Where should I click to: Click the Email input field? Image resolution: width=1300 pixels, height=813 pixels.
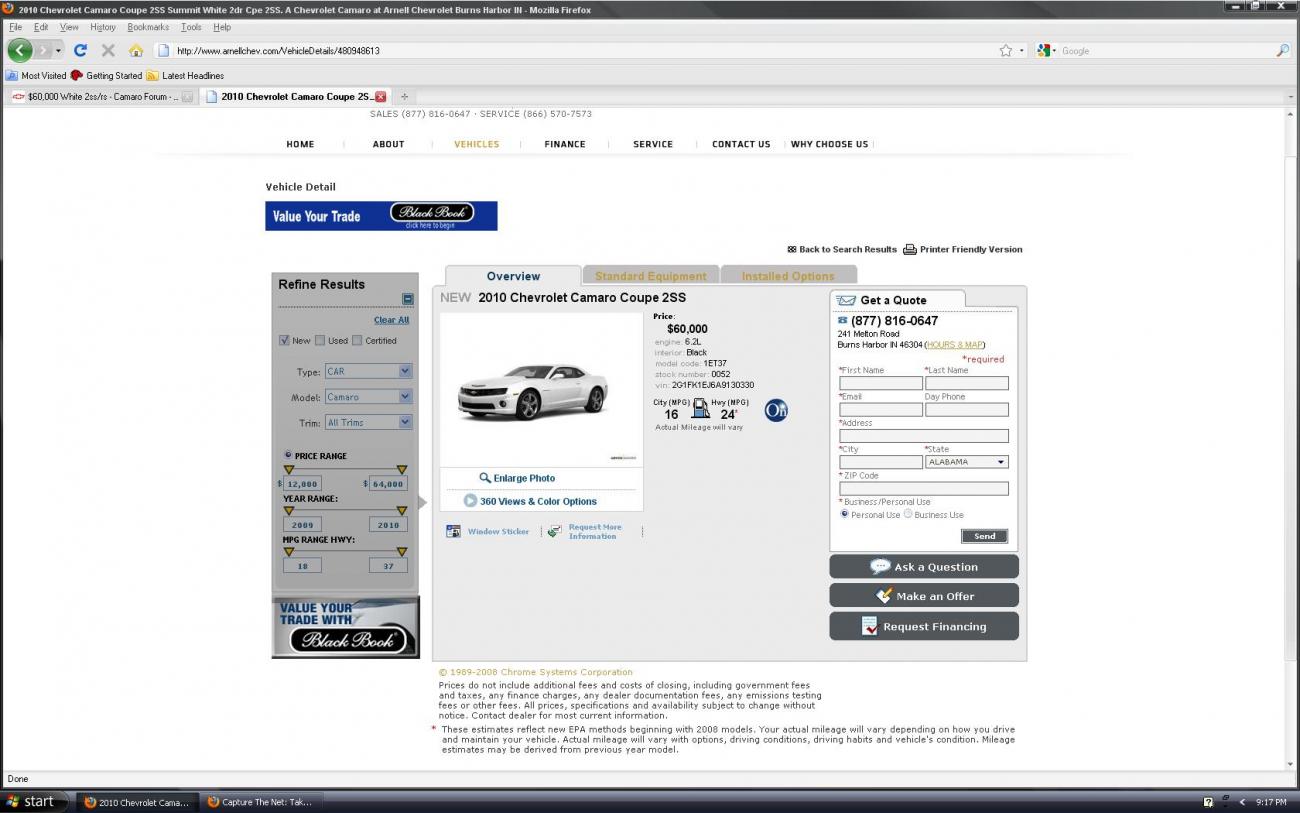click(x=881, y=409)
